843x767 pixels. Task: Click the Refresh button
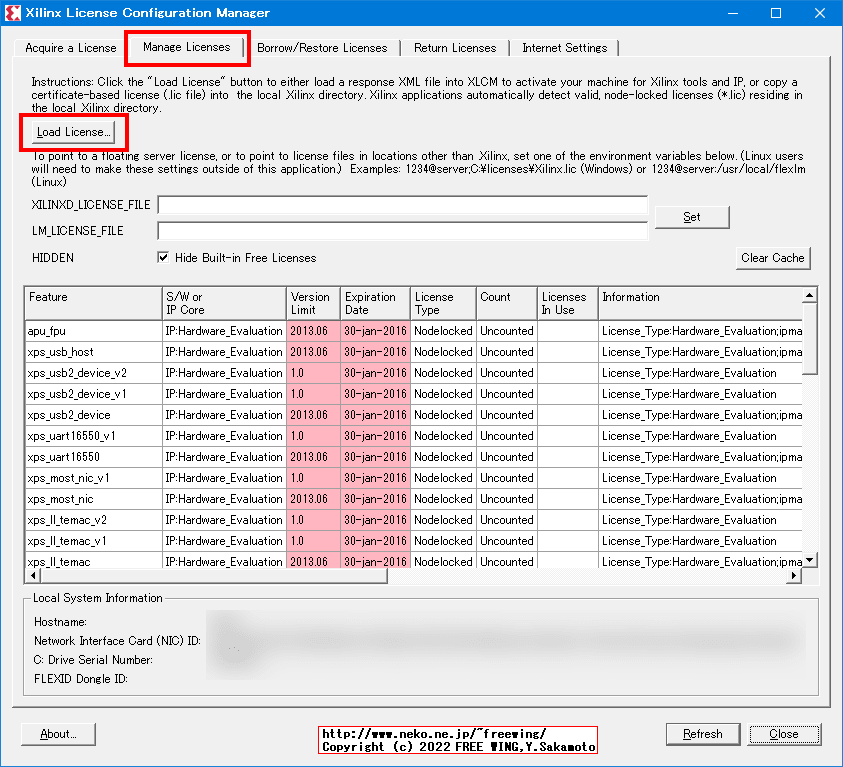click(x=702, y=734)
